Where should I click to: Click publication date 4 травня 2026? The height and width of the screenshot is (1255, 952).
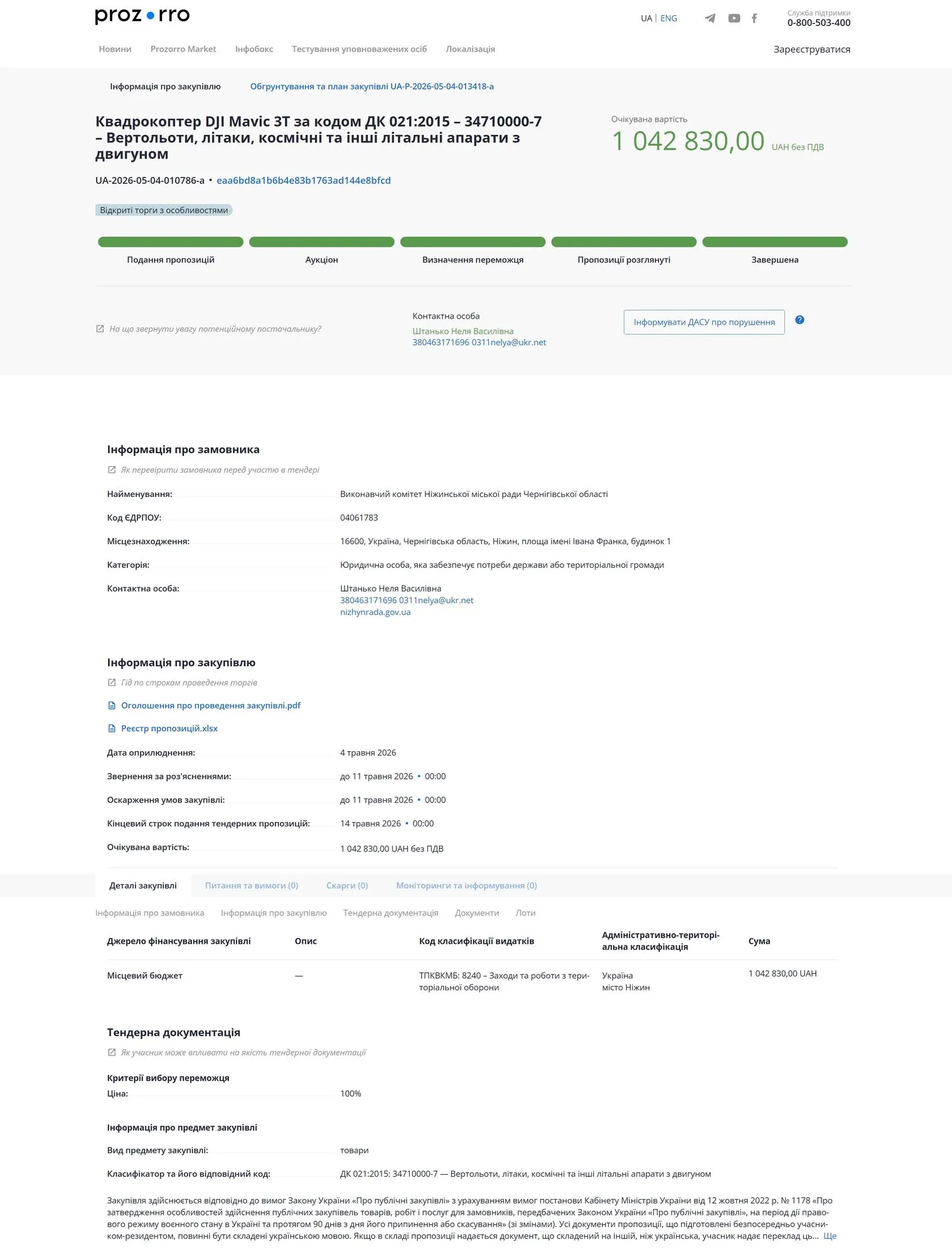tap(368, 753)
